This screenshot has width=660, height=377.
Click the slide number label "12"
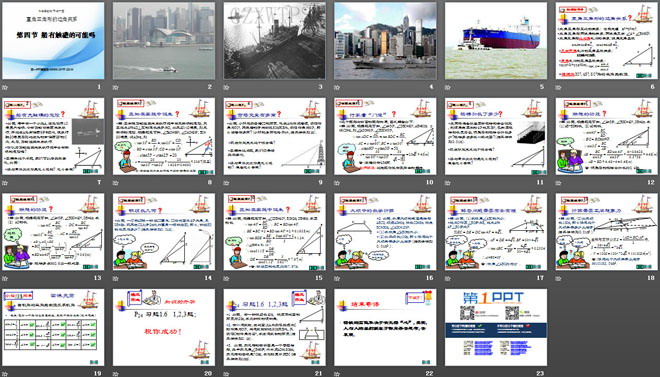651,183
